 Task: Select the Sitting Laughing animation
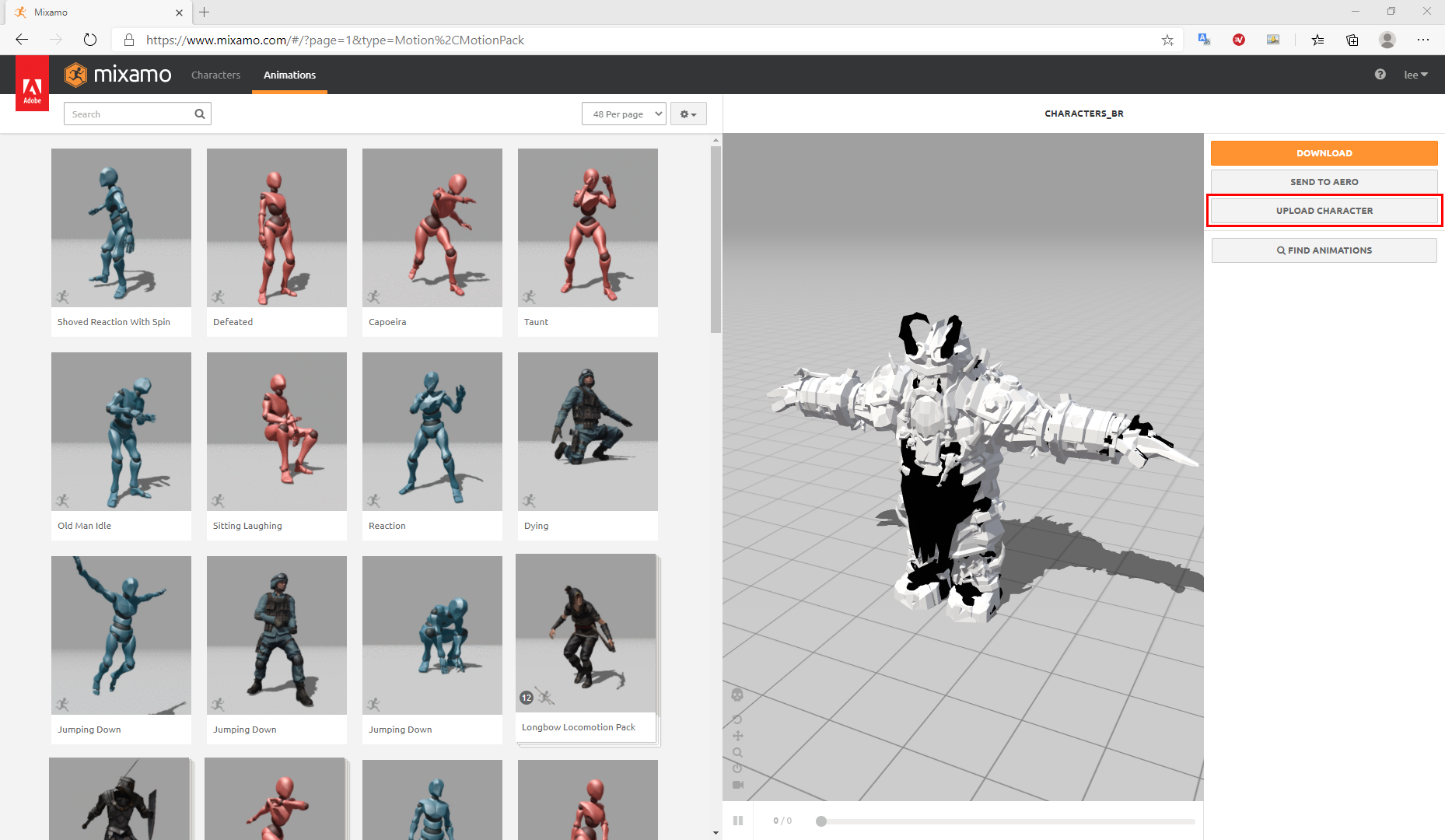click(x=277, y=446)
